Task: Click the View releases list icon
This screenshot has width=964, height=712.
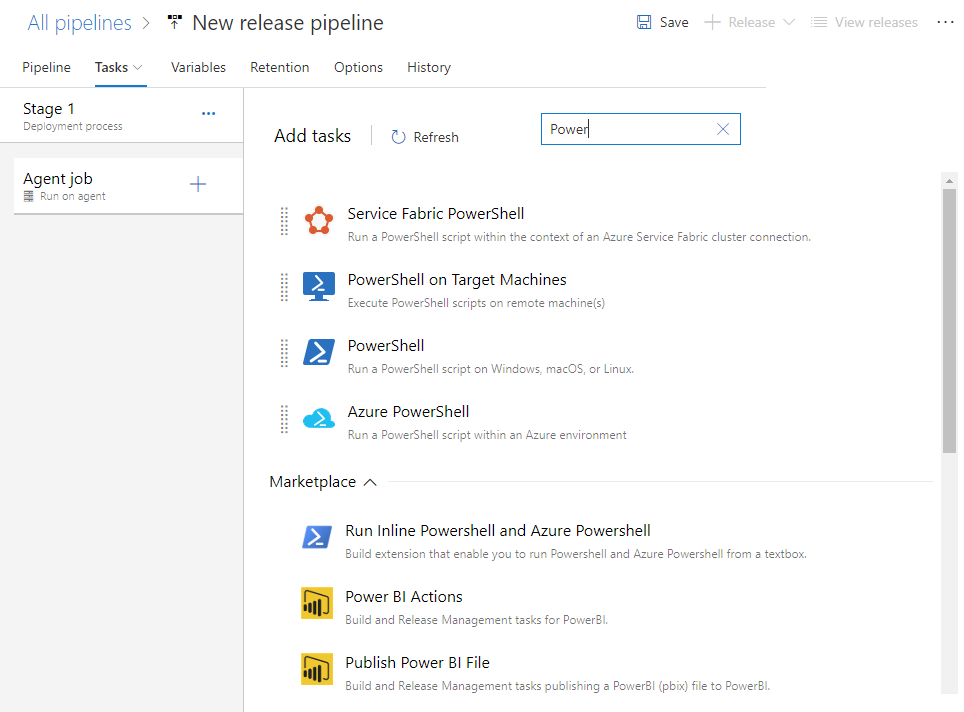Action: point(818,22)
